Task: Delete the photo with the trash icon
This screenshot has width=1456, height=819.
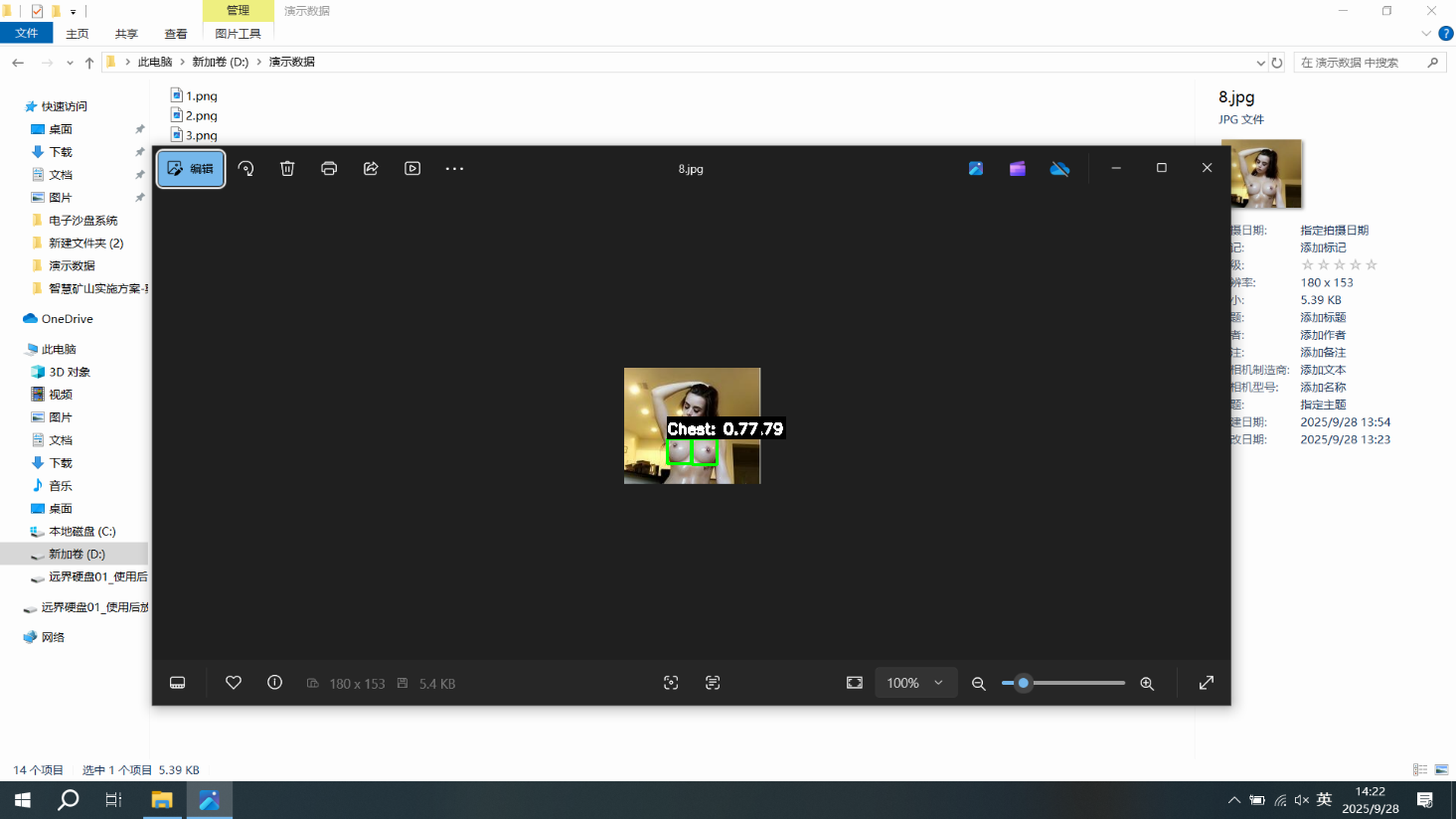Action: pos(287,169)
